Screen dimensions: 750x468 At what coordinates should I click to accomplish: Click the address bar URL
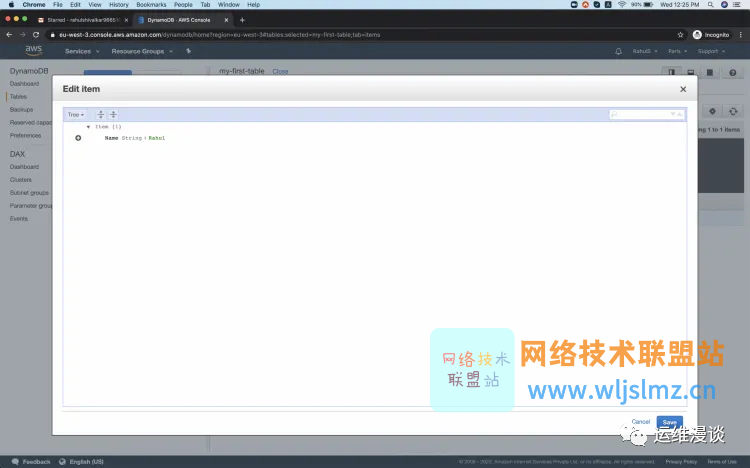click(220, 35)
